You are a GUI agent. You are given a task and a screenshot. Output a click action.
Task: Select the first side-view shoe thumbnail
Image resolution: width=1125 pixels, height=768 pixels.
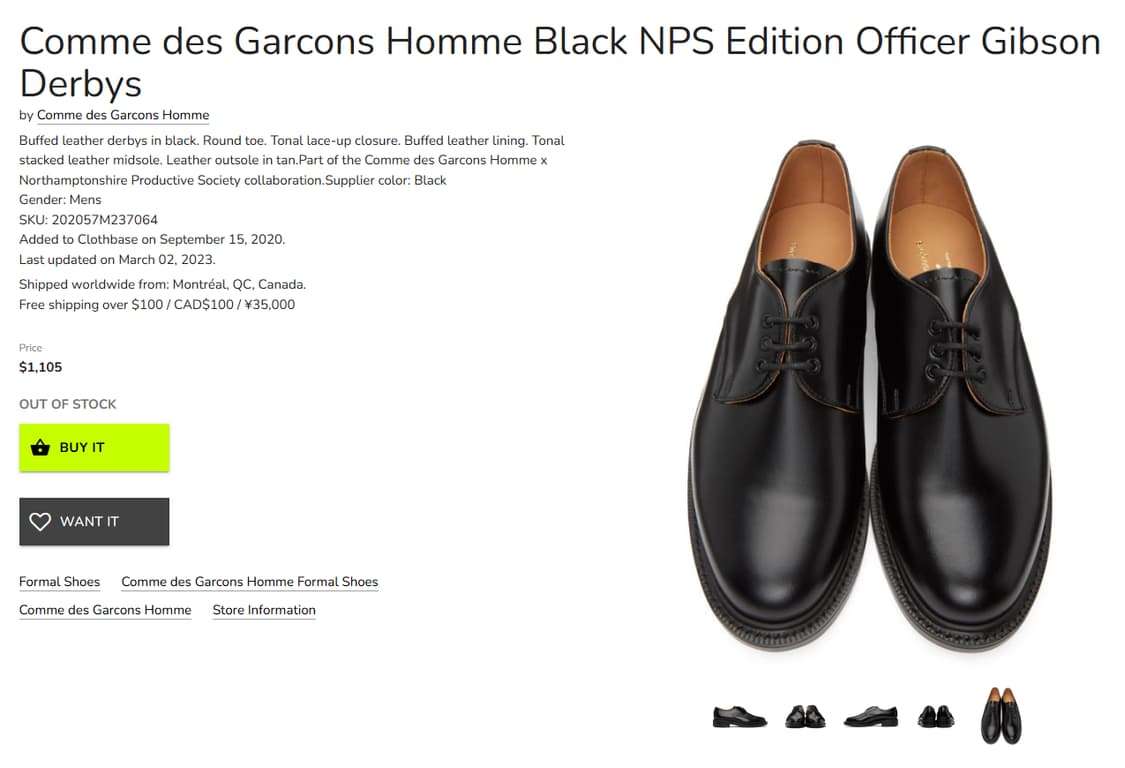point(740,716)
